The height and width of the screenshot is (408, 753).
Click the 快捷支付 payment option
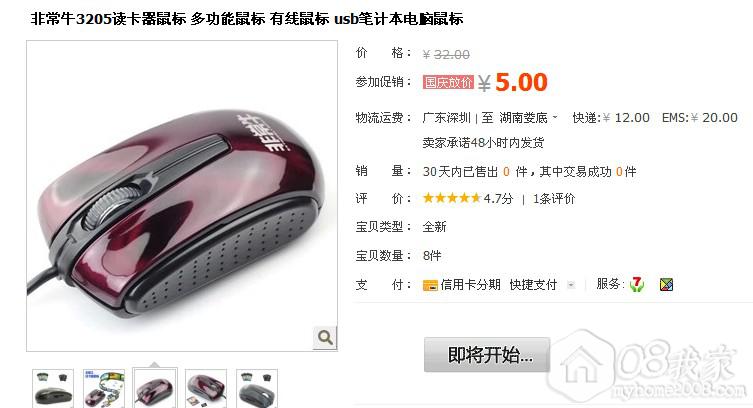533,285
